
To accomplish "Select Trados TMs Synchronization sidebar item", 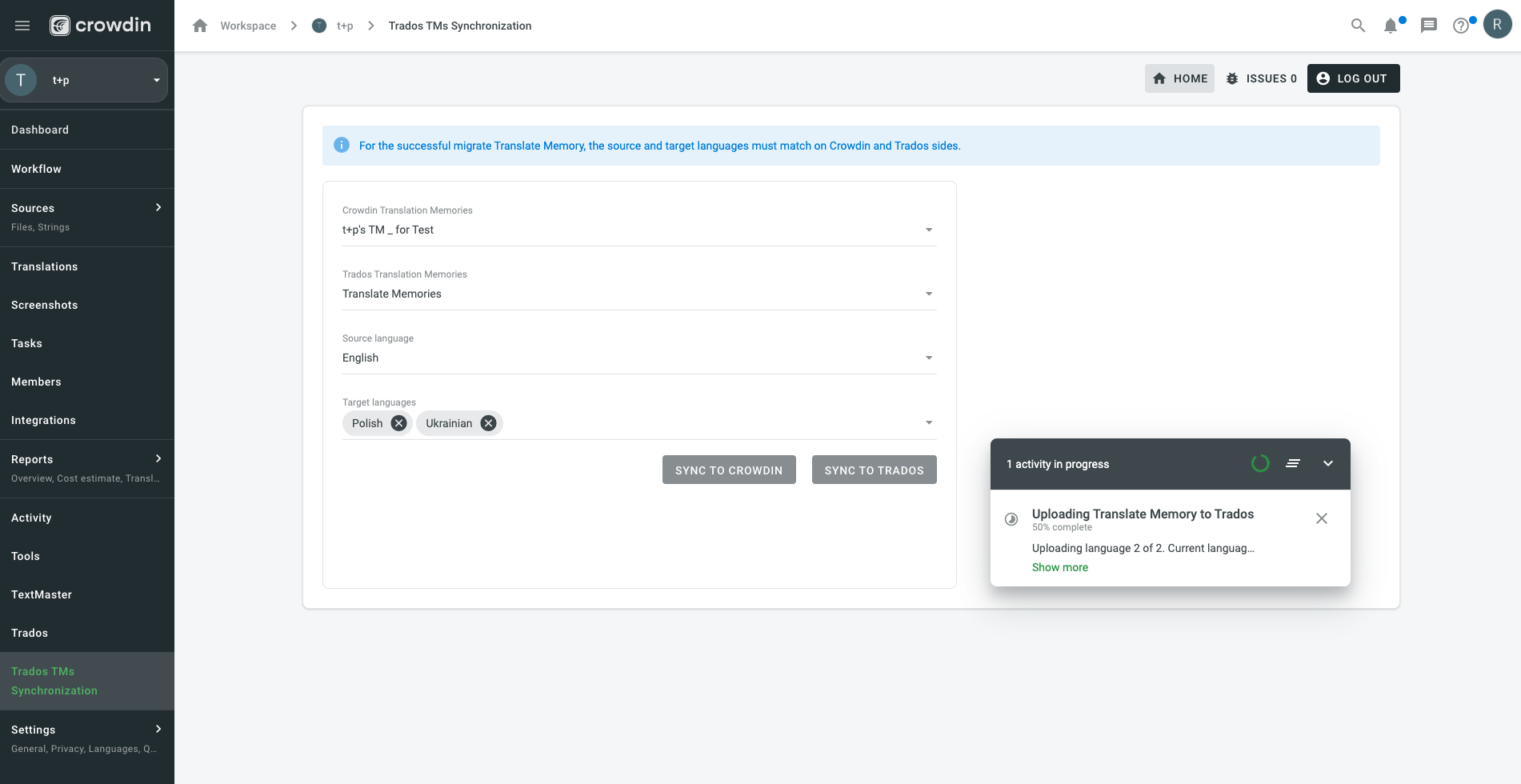I will [x=87, y=681].
